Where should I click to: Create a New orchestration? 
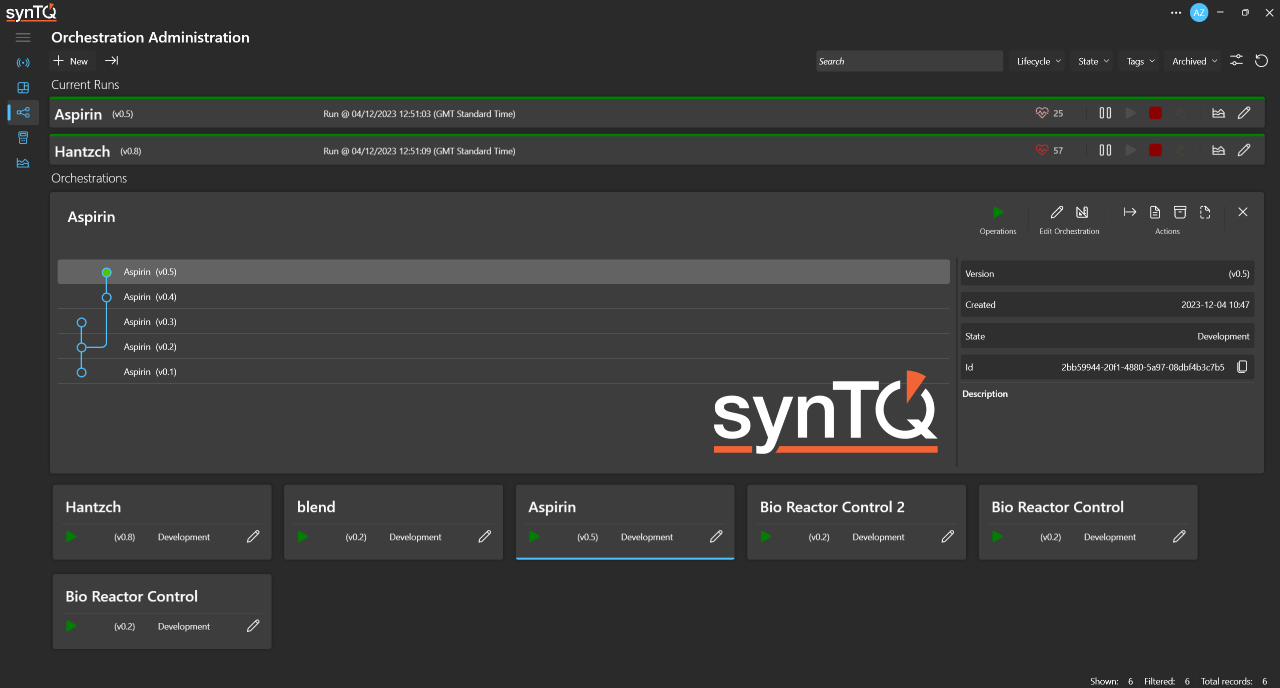pos(70,61)
